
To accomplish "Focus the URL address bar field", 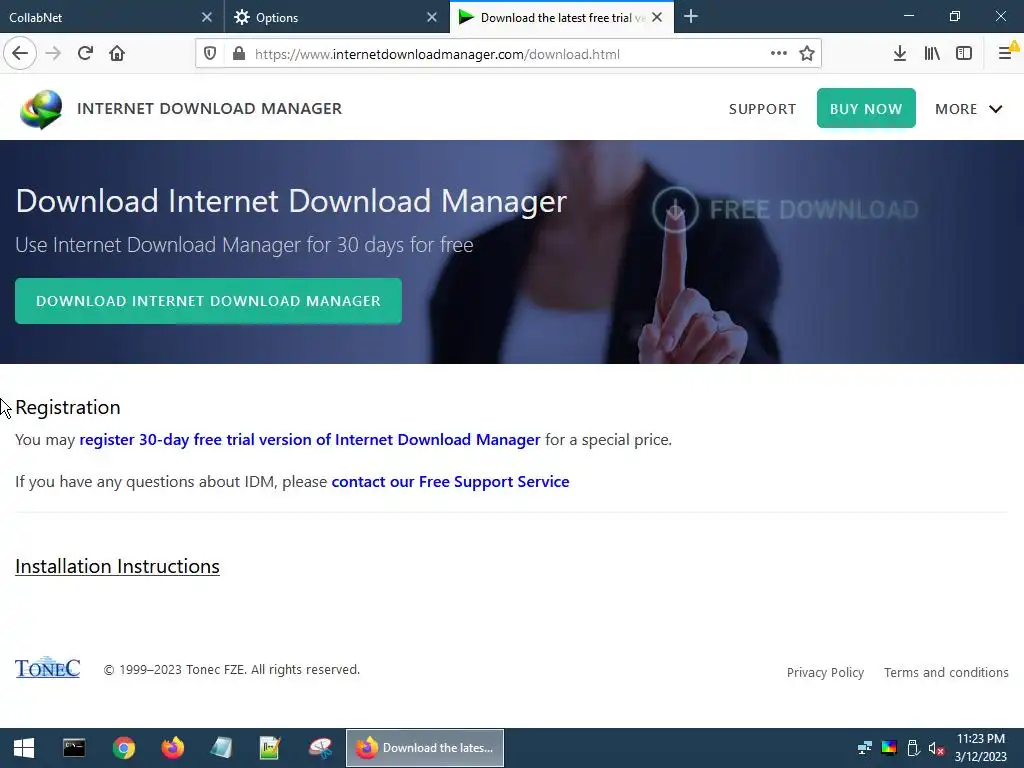I will pos(506,54).
